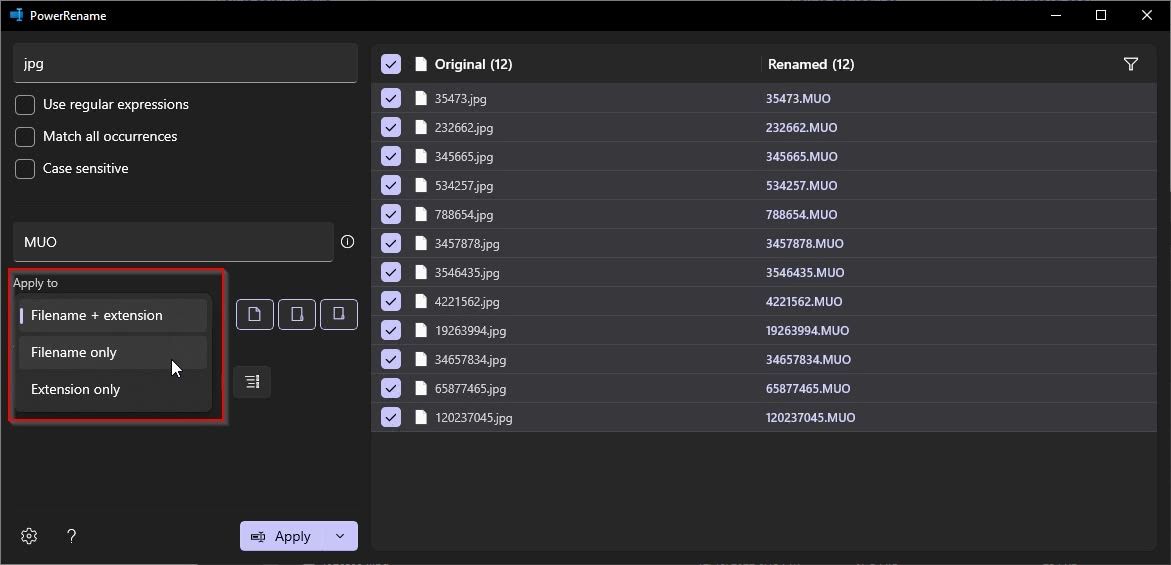Tick the Match all occurrences checkbox

[x=25, y=137]
